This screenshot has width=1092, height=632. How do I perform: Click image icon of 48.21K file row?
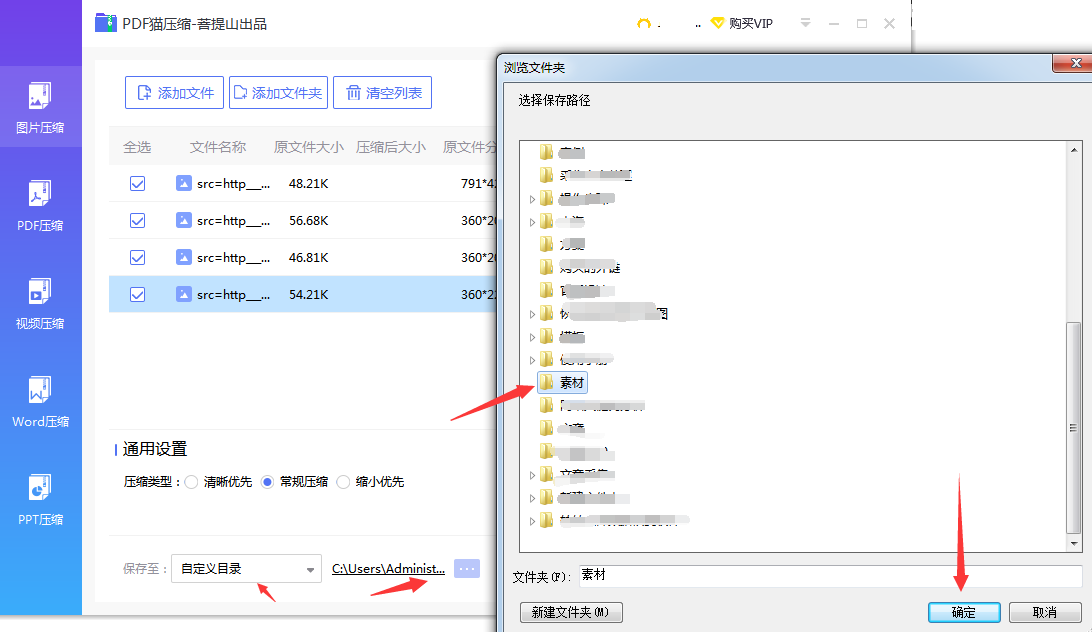[x=183, y=183]
